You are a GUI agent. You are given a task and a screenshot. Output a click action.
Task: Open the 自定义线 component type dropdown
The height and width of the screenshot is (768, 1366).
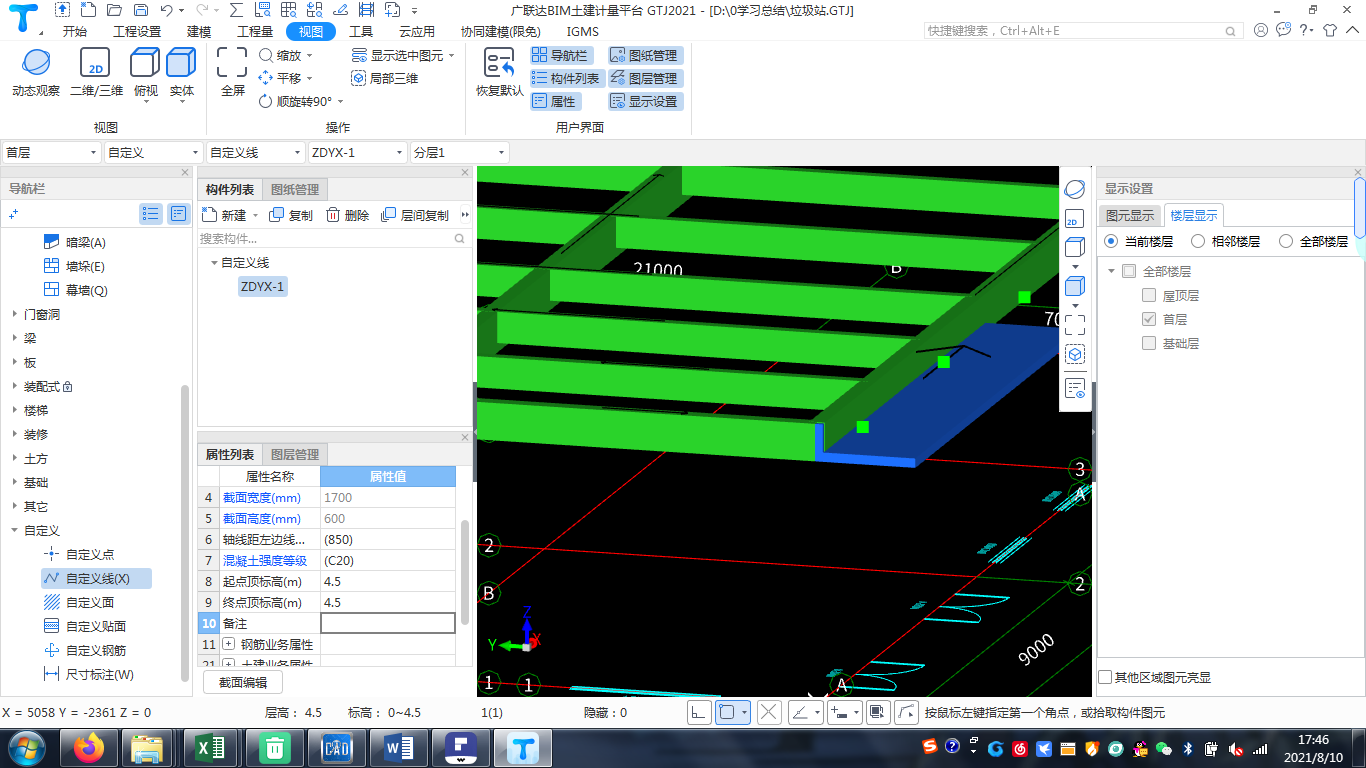pyautogui.click(x=255, y=152)
